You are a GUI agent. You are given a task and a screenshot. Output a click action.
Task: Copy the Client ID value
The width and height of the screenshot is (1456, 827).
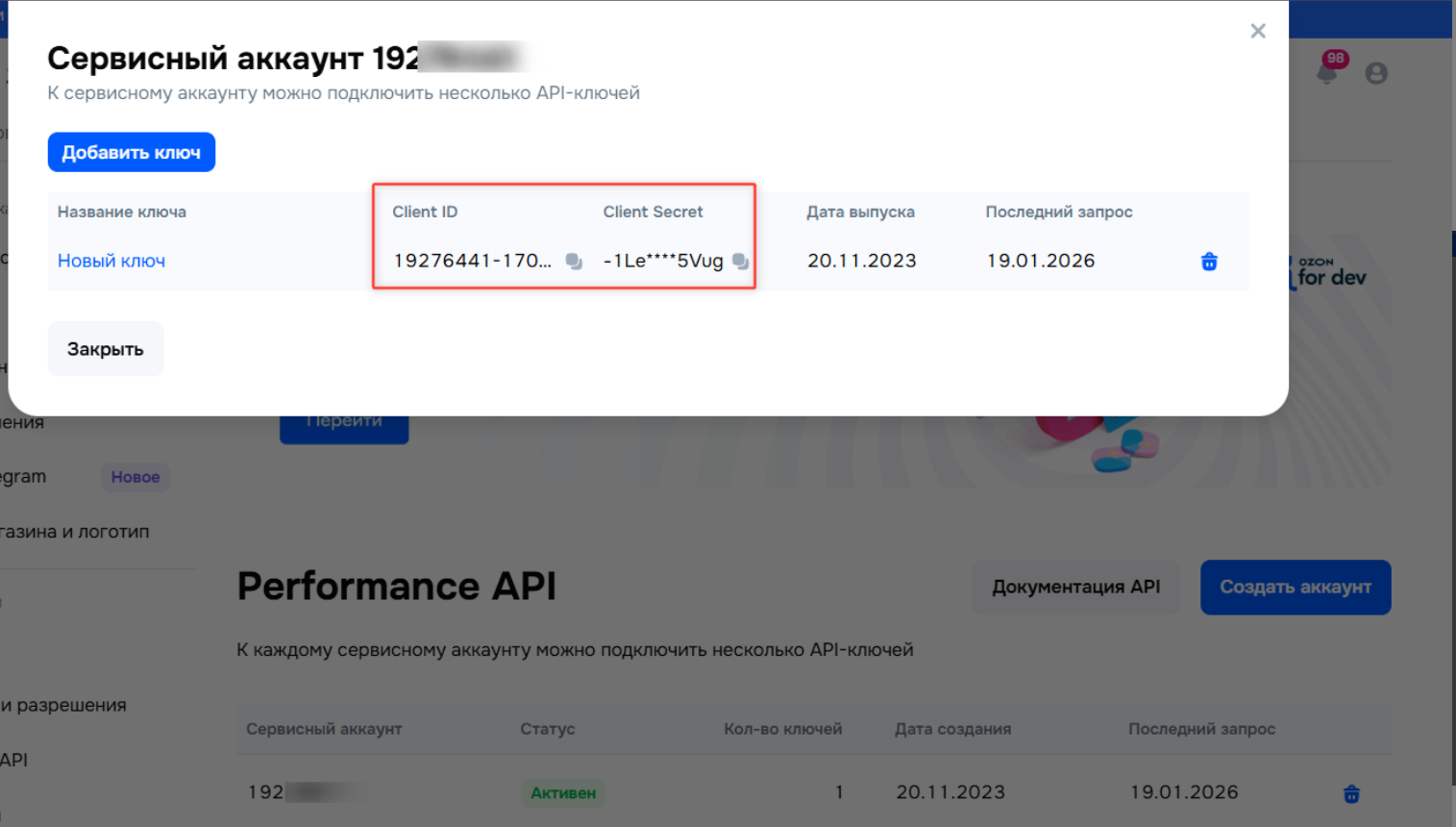coord(574,262)
